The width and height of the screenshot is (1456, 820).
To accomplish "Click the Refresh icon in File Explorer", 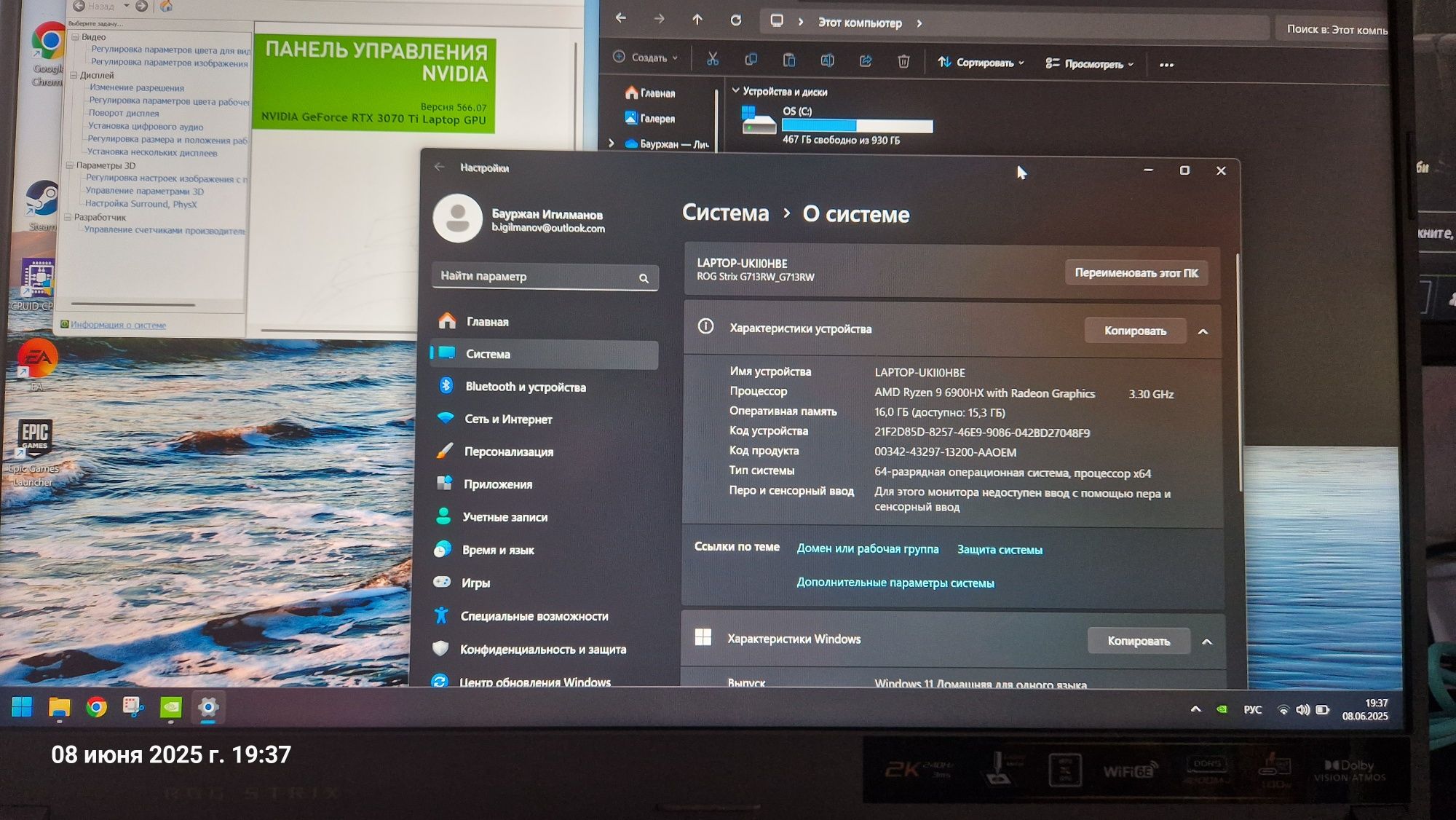I will click(x=736, y=20).
